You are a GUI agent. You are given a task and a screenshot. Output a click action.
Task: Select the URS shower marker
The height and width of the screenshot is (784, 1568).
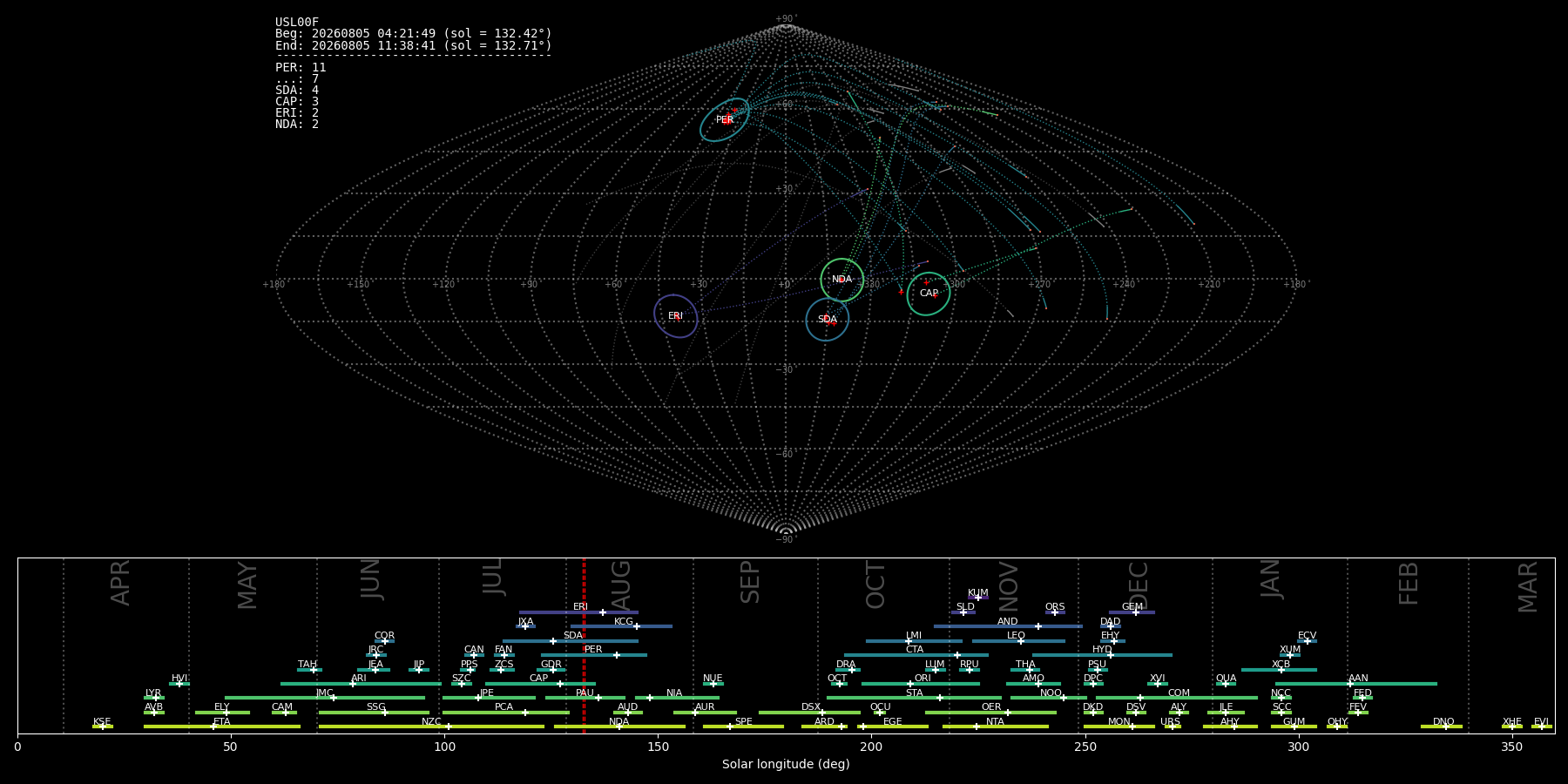tap(1172, 727)
